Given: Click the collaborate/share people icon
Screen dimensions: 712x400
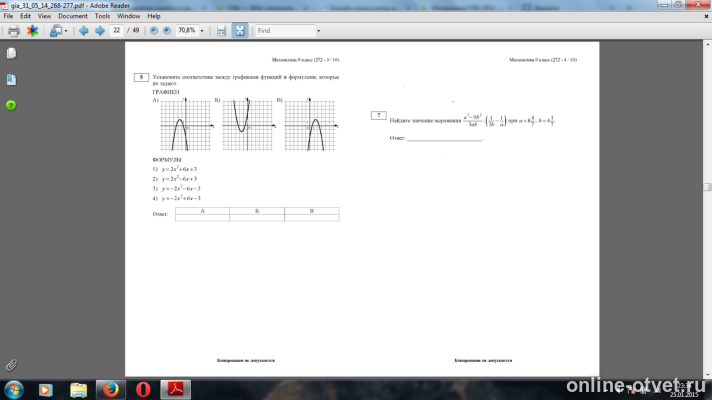Looking at the screenshot, I should tap(56, 31).
